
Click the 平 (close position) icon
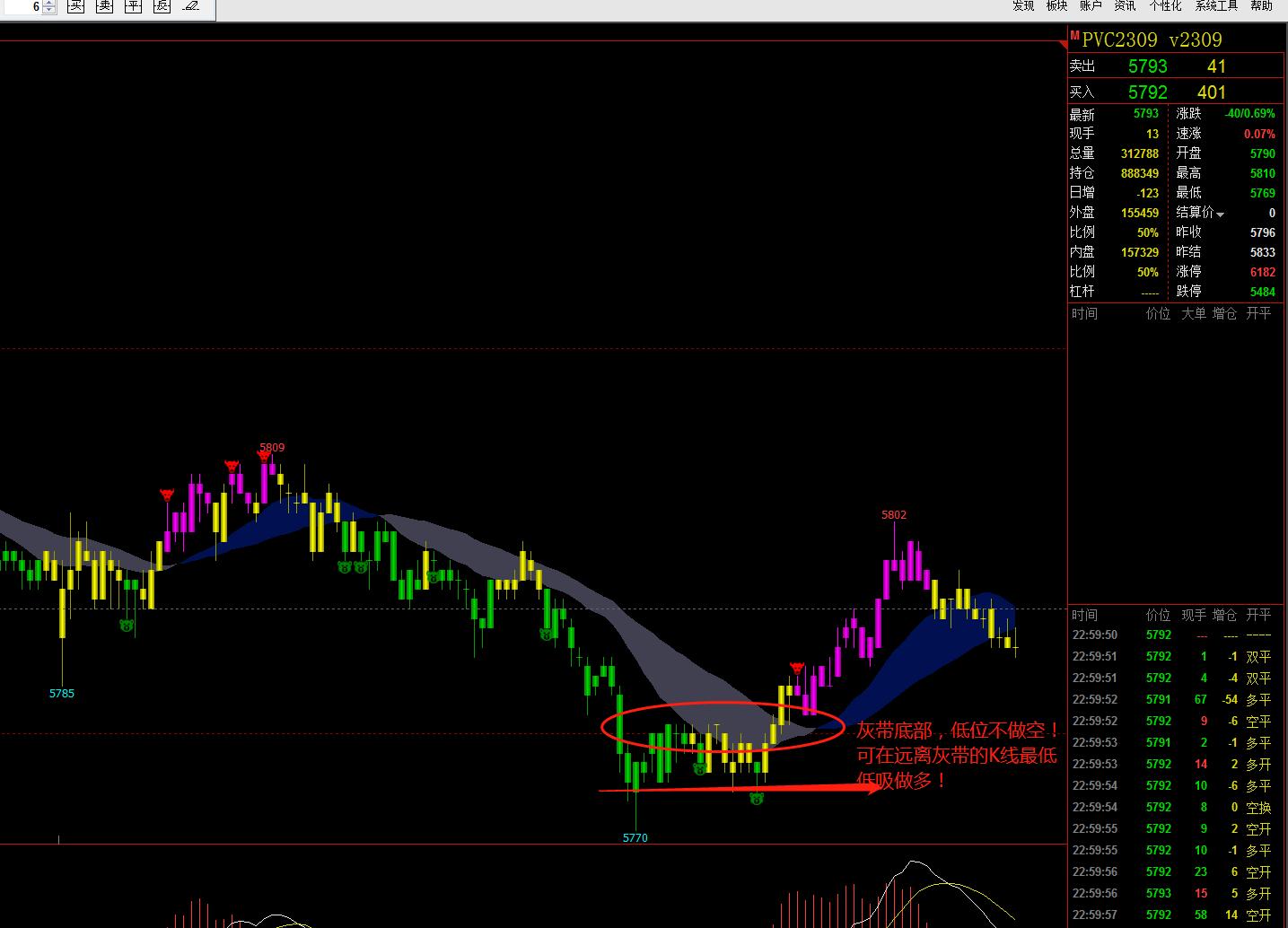(134, 6)
